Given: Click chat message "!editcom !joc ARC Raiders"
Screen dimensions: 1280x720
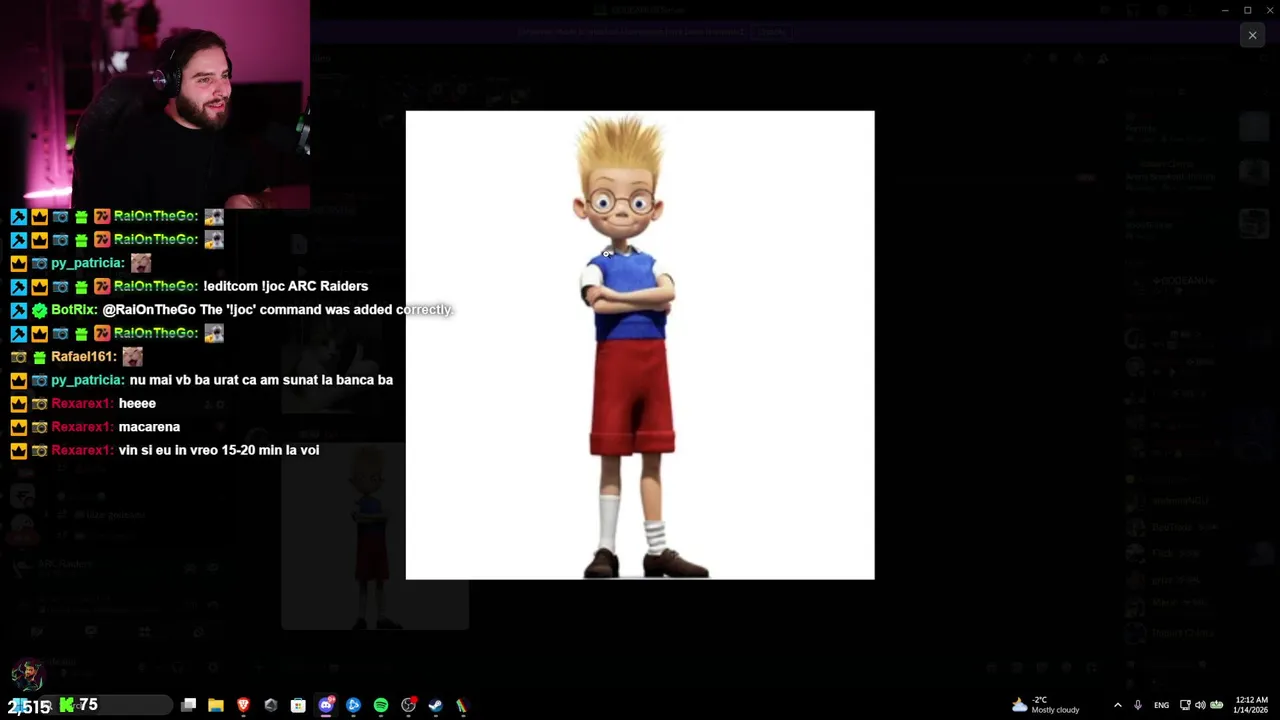Looking at the screenshot, I should tap(285, 286).
